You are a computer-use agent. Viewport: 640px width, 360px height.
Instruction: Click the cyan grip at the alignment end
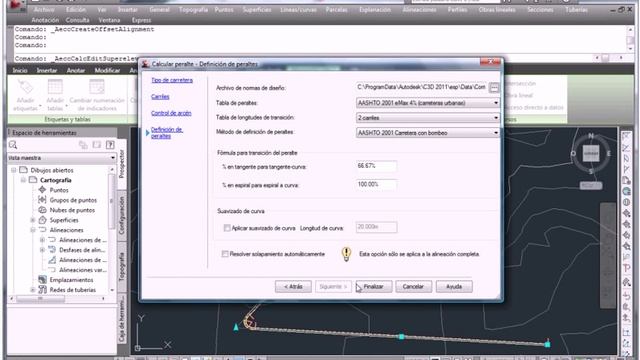coord(547,344)
